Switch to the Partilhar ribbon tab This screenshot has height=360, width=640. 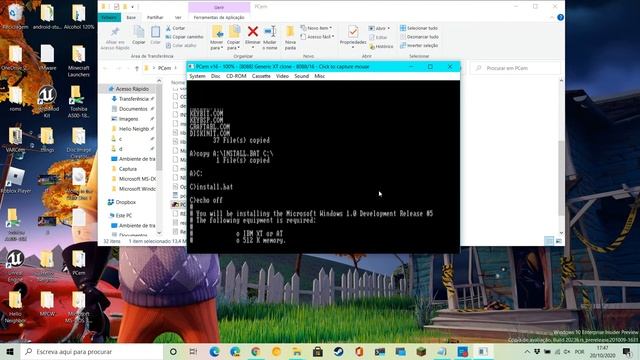pyautogui.click(x=155, y=18)
